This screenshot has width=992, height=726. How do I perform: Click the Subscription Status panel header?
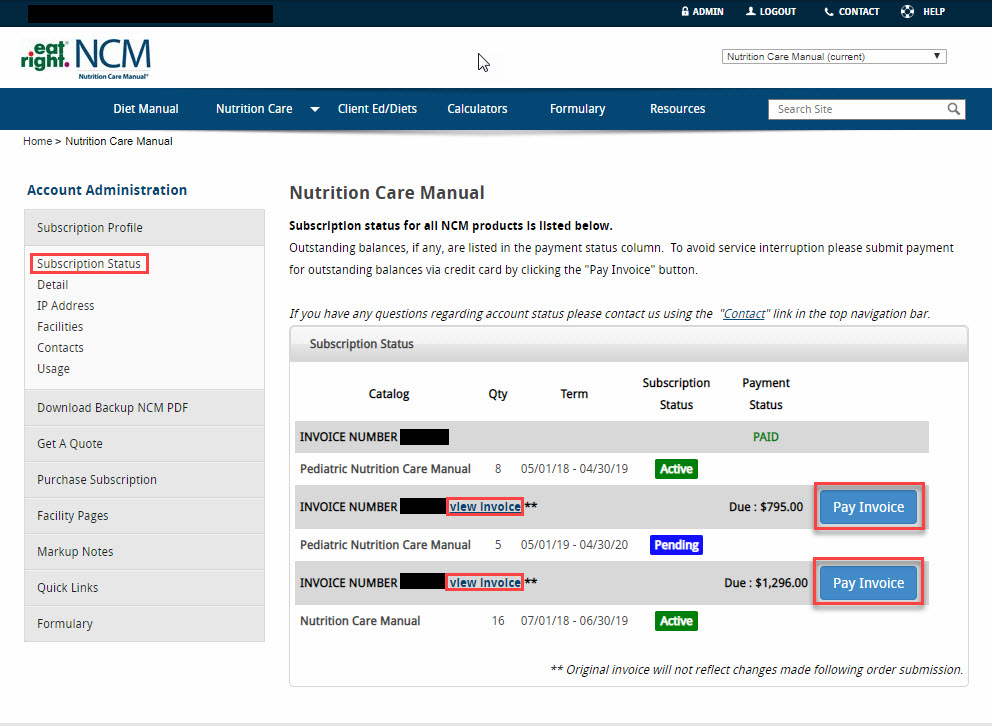(629, 344)
